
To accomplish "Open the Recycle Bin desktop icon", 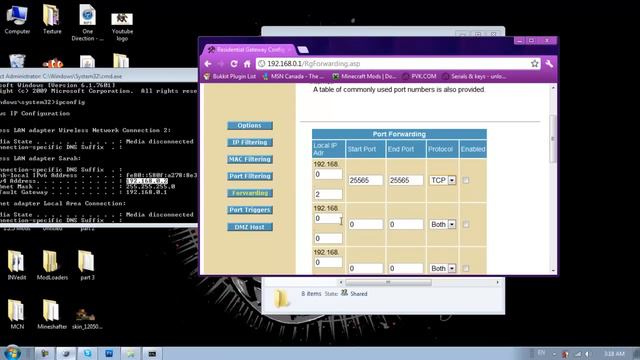I will coord(17,61).
